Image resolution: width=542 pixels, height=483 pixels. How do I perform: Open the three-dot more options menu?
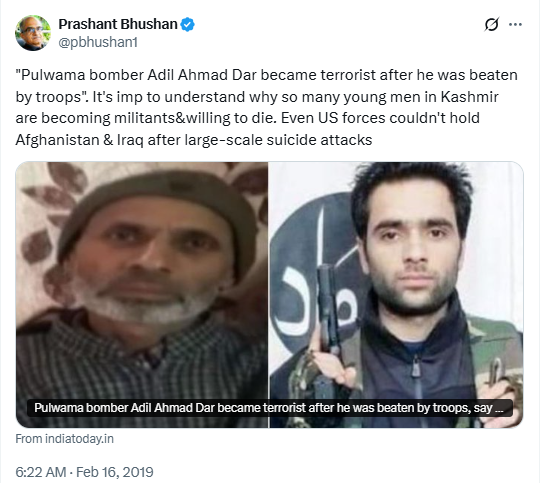coord(515,25)
